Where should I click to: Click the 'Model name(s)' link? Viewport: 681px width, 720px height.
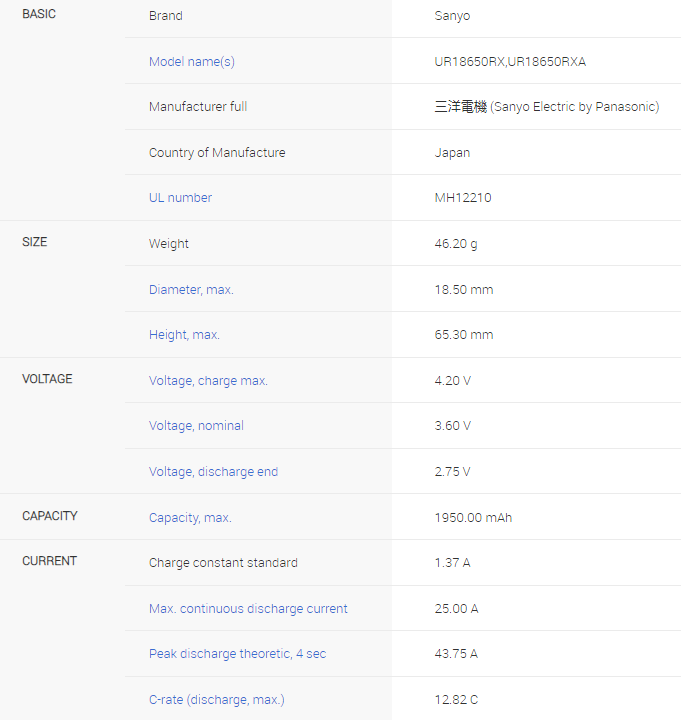coord(192,62)
